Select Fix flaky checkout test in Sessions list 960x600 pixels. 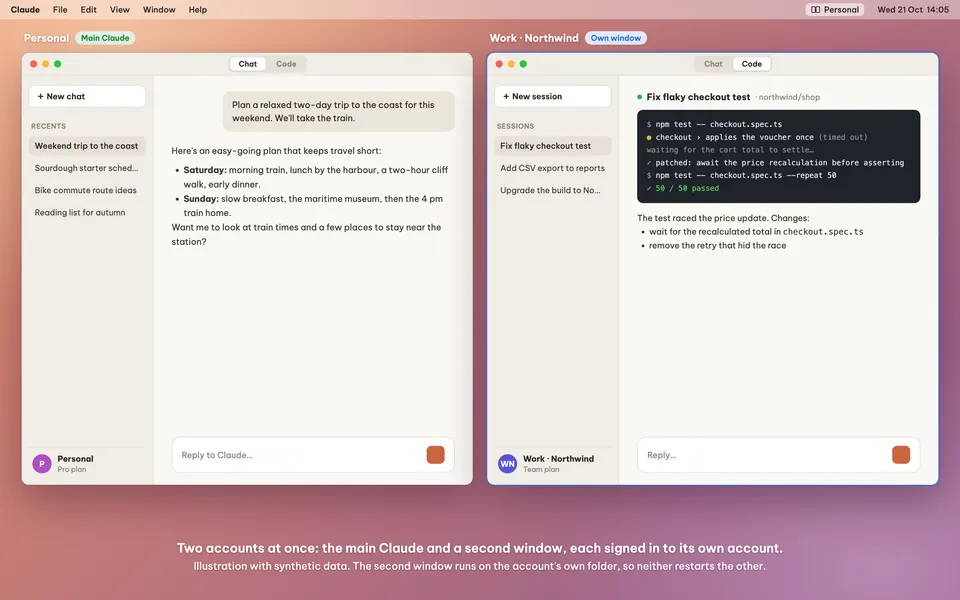click(x=552, y=146)
